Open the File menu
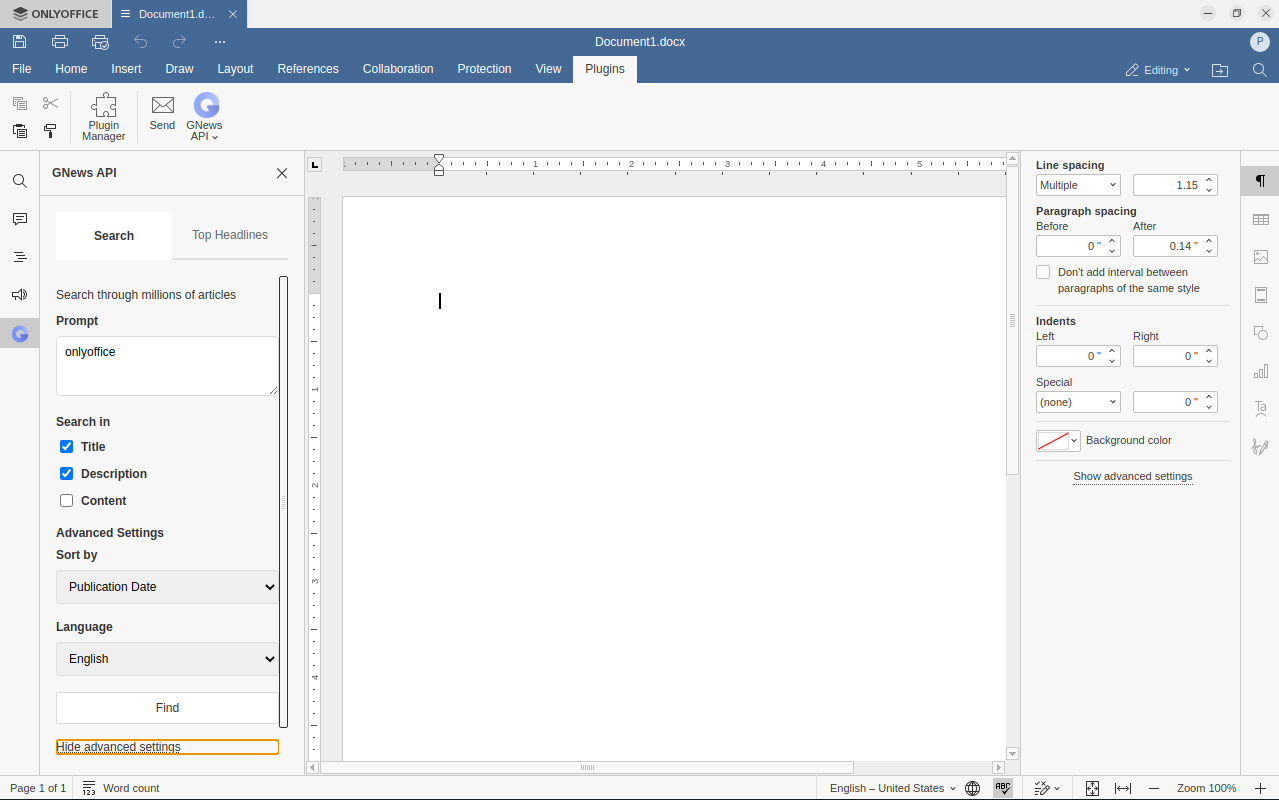This screenshot has width=1279, height=800. 22,69
